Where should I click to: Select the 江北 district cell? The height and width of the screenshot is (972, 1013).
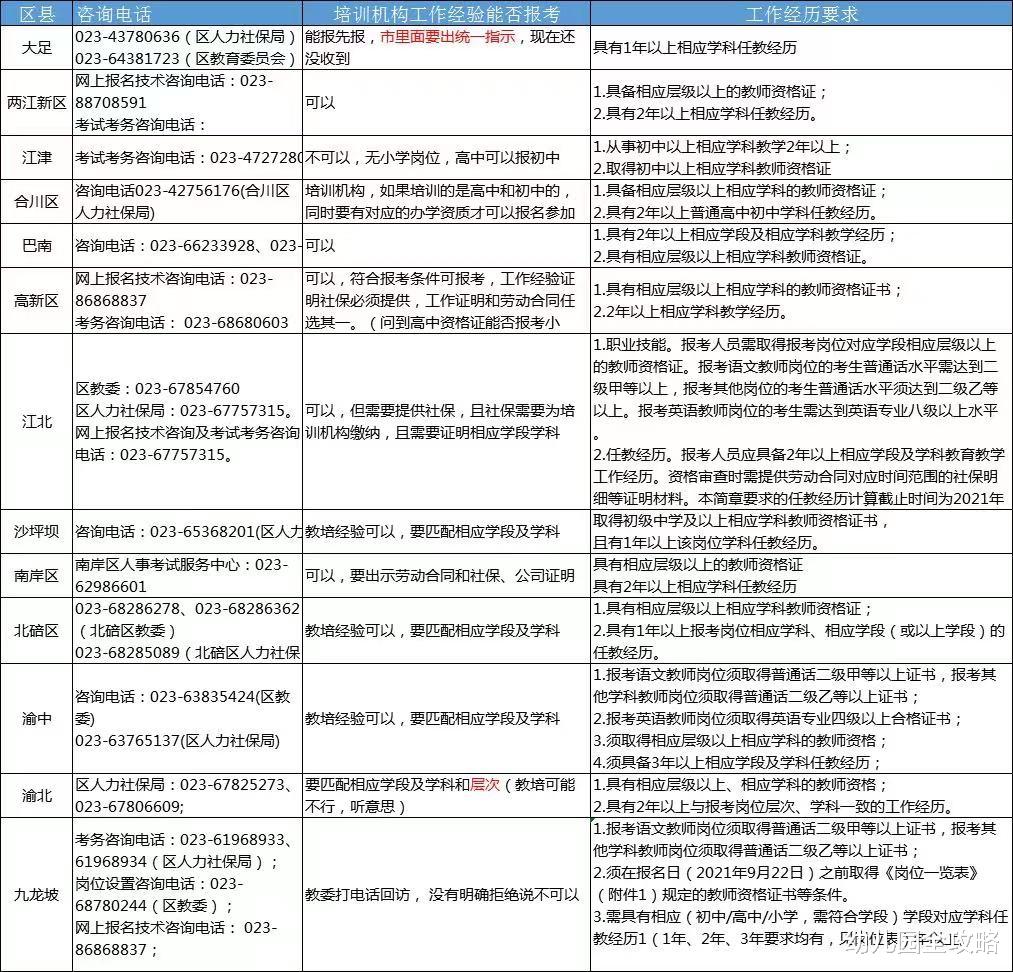pyautogui.click(x=36, y=422)
